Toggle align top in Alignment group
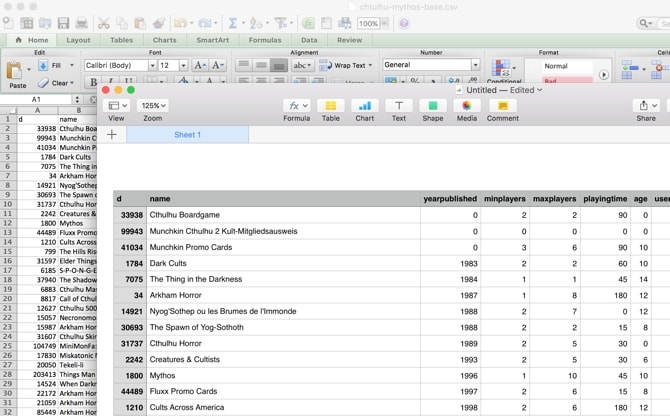 [244, 65]
